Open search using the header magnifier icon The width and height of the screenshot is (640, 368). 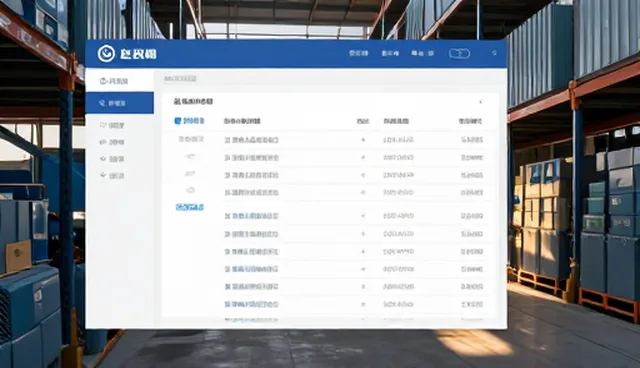[x=494, y=53]
